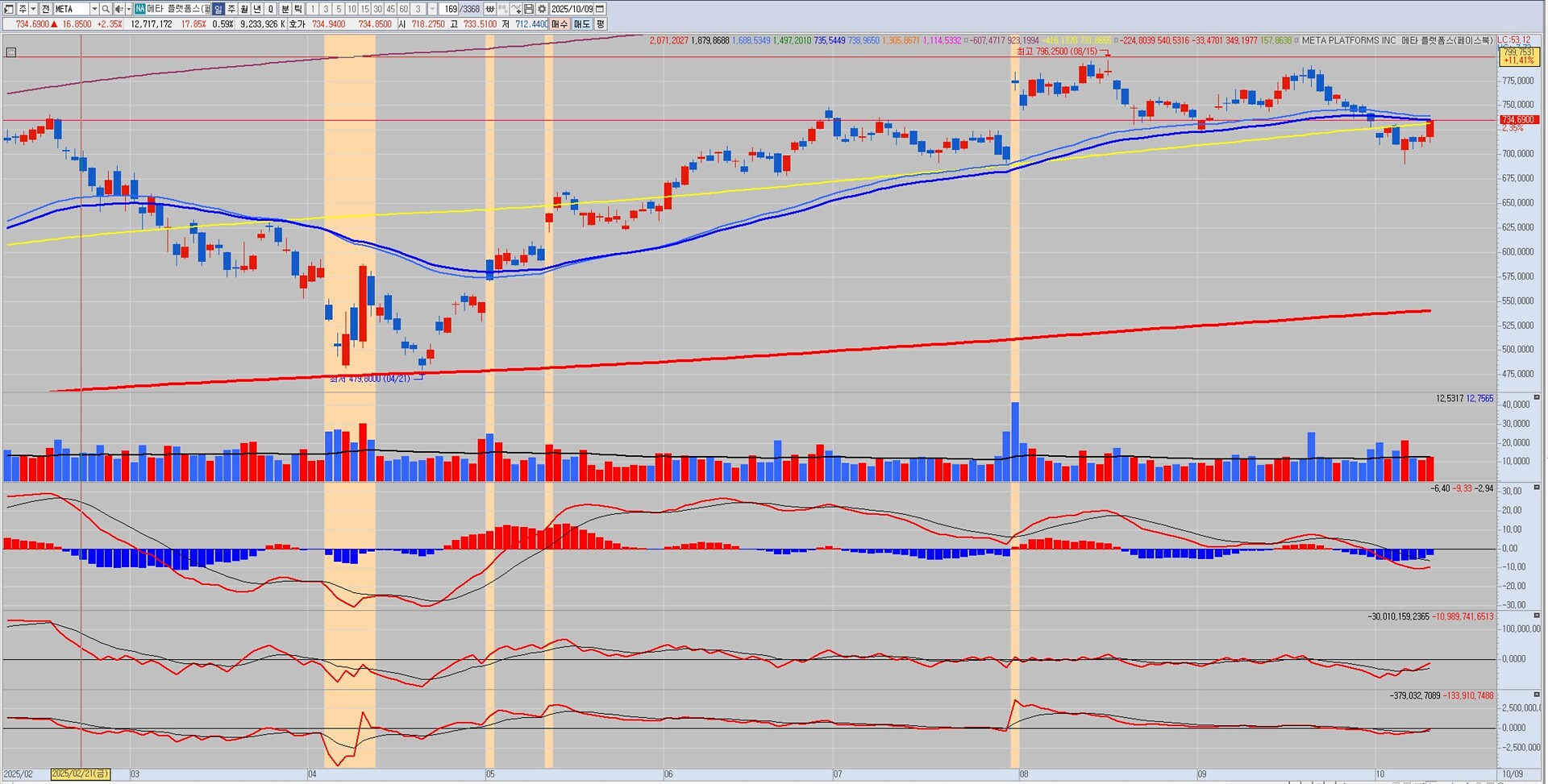The width and height of the screenshot is (1548, 784).
Task: Click the META symbol input field
Action: (71, 9)
